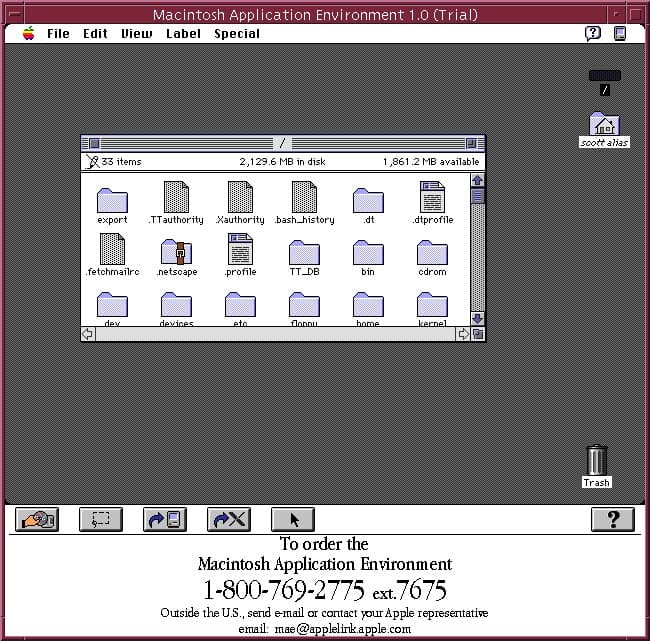
Task: Select the .bash_history file icon
Action: point(304,197)
